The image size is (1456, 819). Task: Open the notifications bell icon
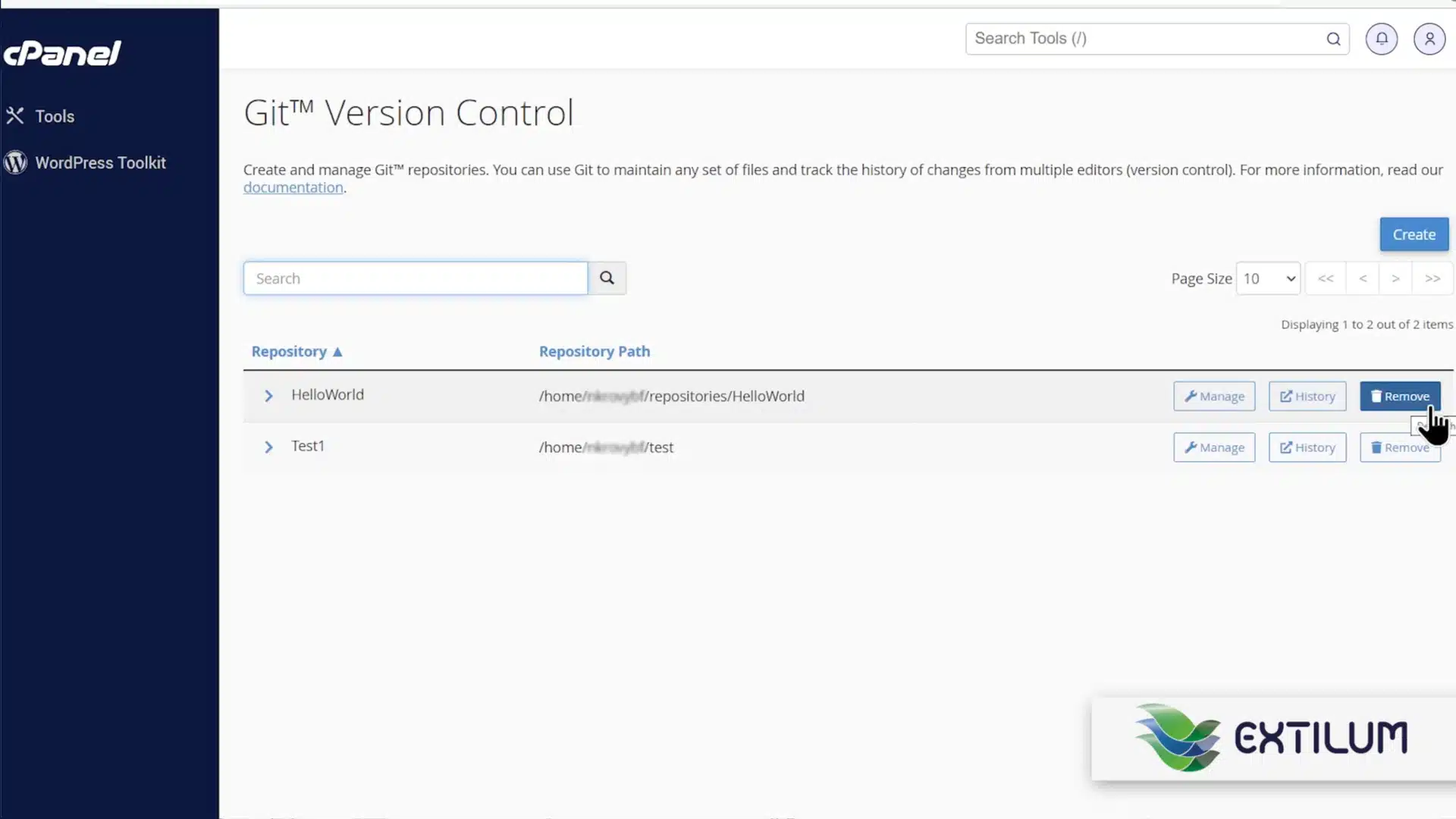pyautogui.click(x=1382, y=39)
